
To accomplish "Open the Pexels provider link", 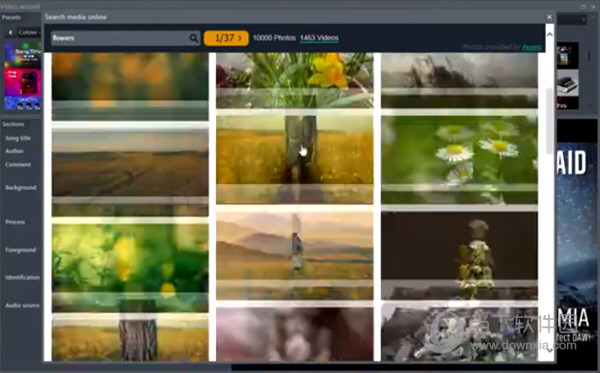I will (x=532, y=47).
